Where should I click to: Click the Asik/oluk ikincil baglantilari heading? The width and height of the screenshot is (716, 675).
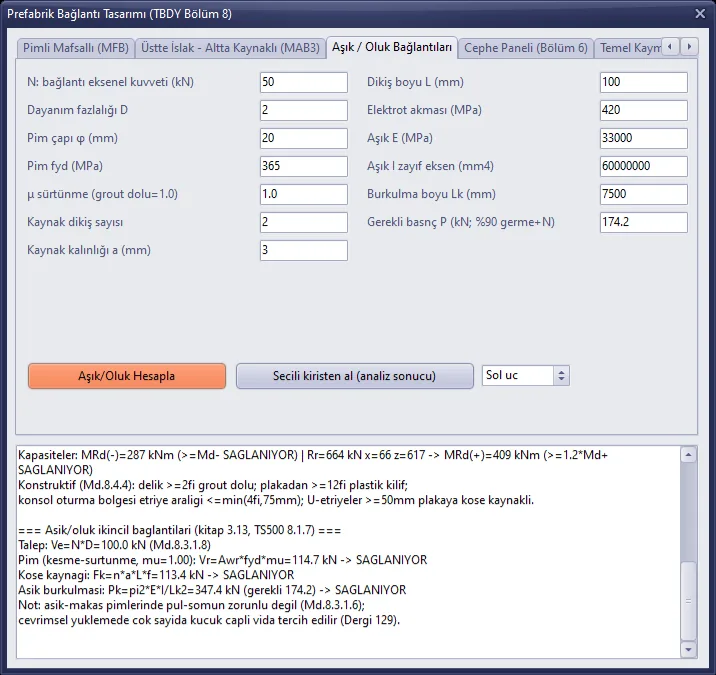(x=179, y=530)
